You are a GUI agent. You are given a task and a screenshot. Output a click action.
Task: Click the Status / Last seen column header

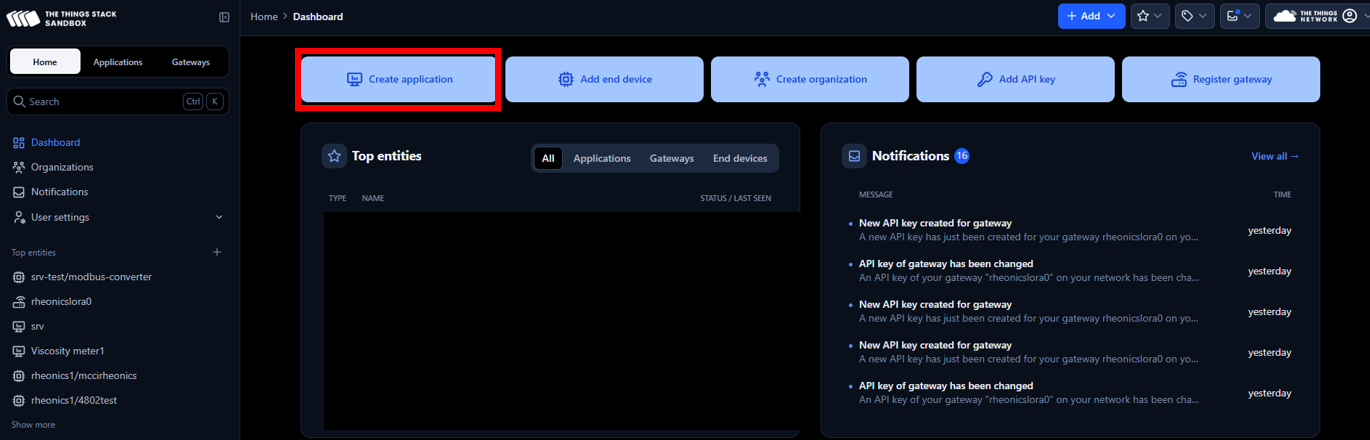pos(735,198)
